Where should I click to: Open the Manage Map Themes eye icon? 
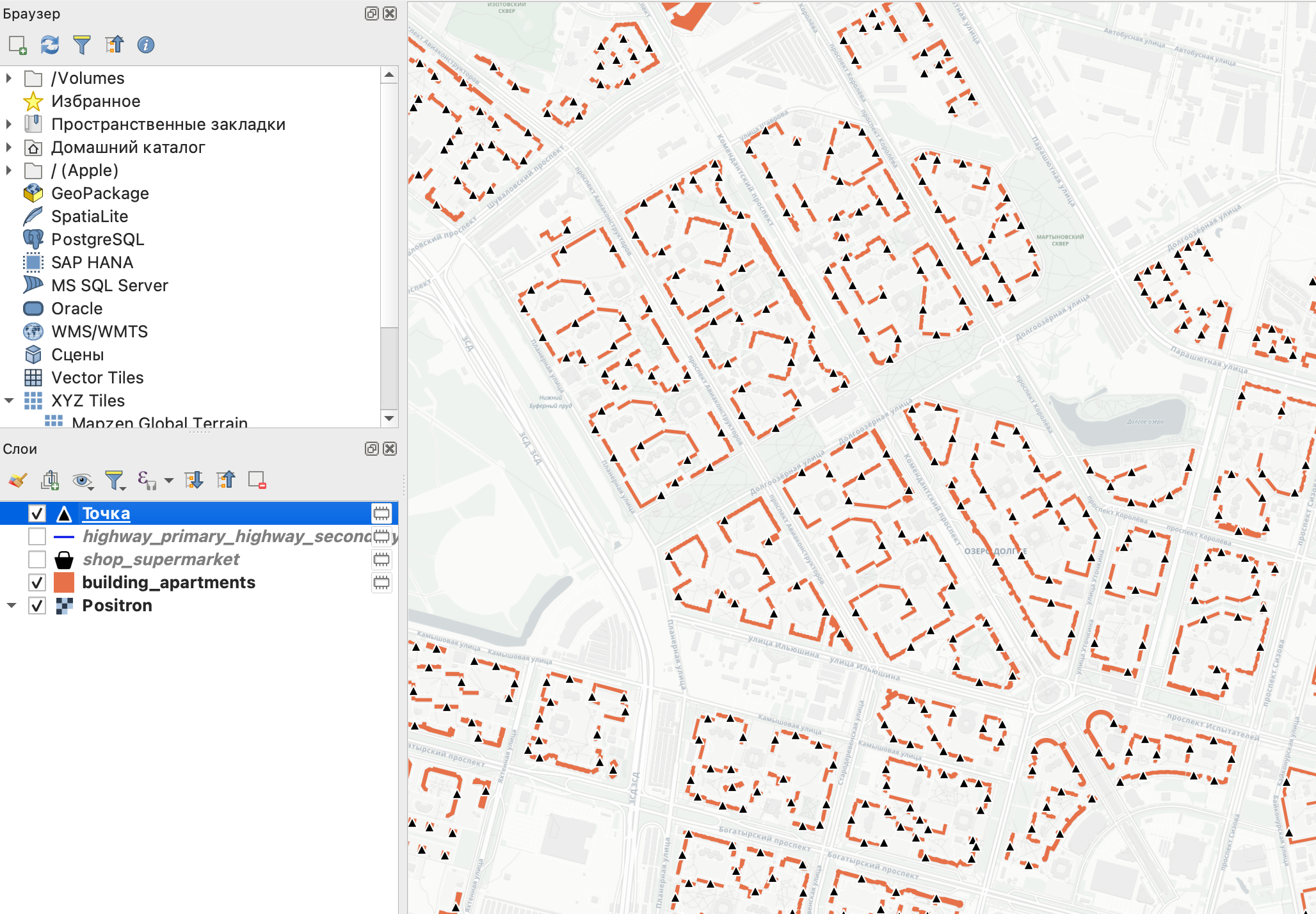82,480
